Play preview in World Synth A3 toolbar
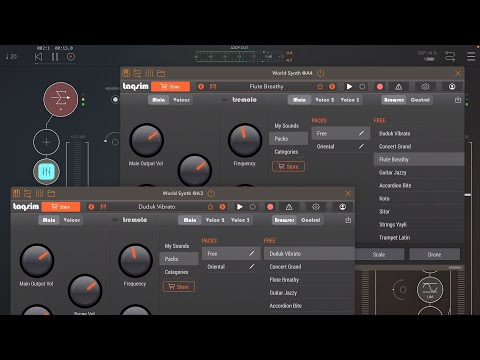480x360 pixels. 239,207
